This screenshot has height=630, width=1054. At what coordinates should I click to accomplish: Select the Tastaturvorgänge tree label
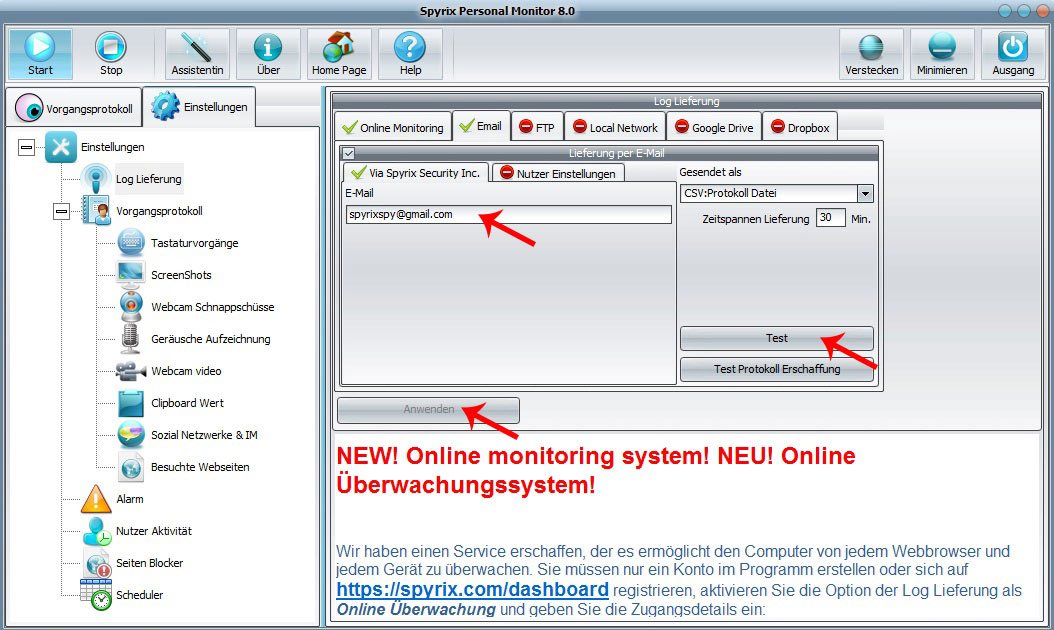pos(194,243)
